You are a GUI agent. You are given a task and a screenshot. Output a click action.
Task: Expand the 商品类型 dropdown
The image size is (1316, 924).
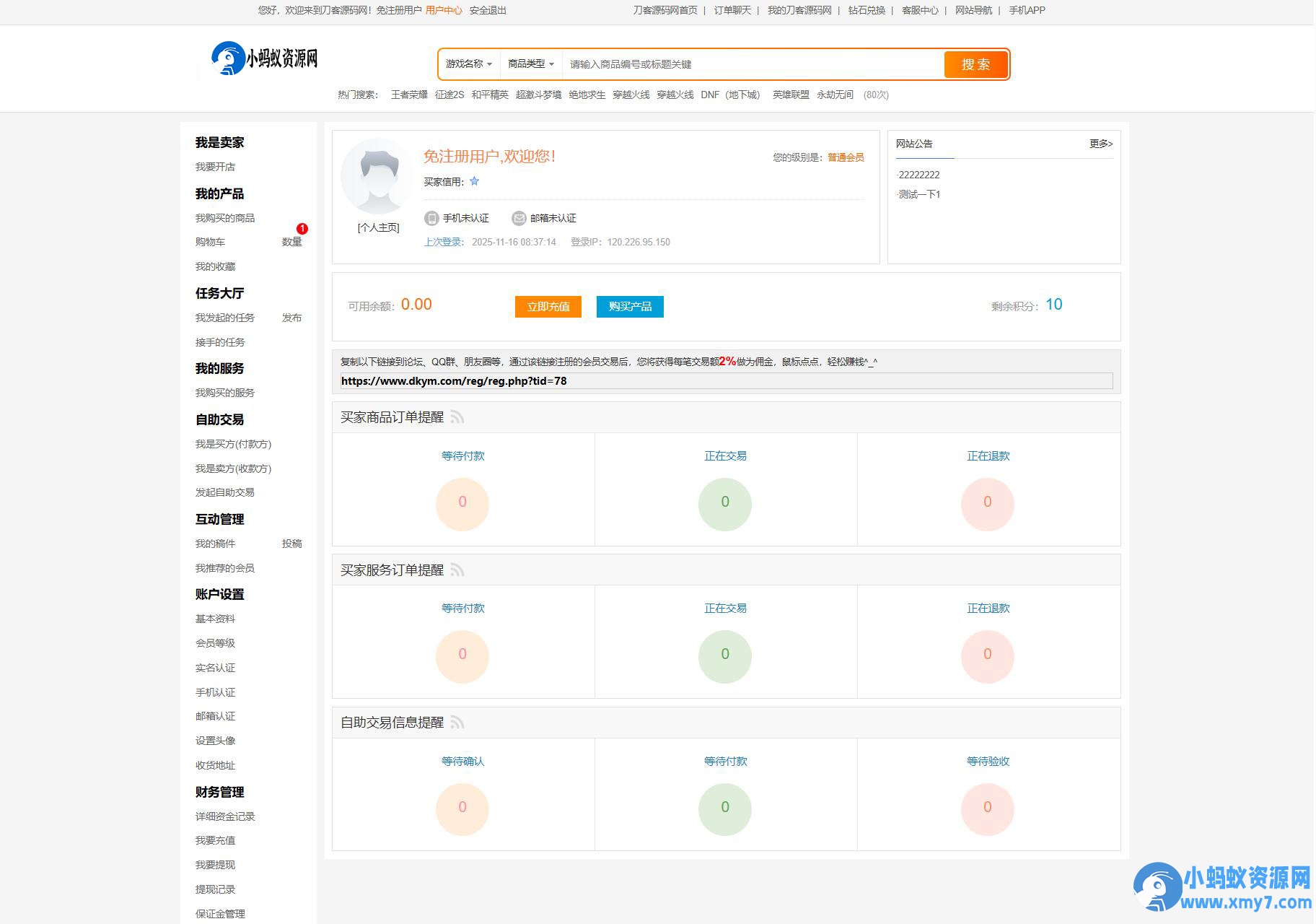pos(531,64)
